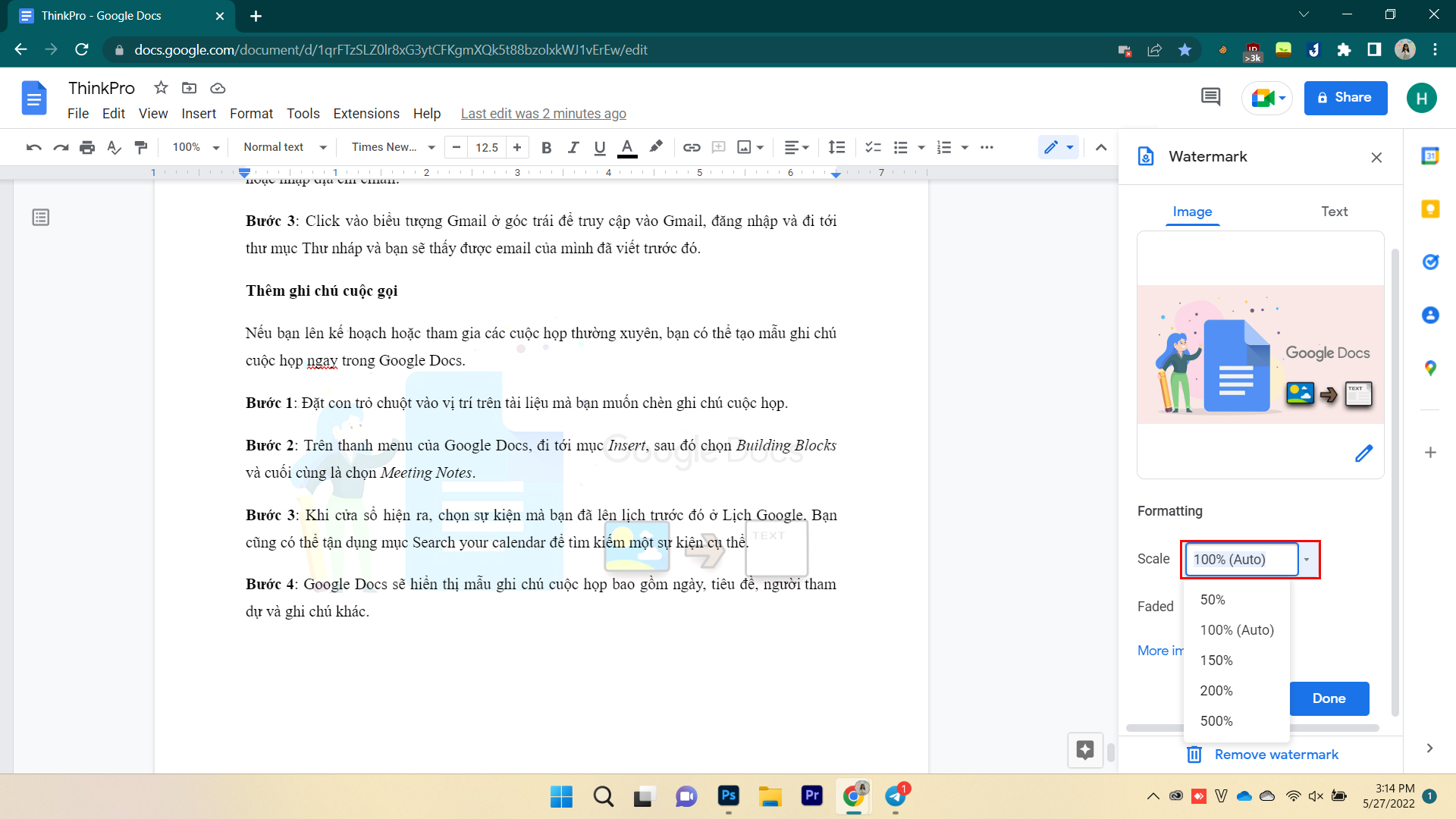Hide the menus with the chevron
The width and height of the screenshot is (1456, 819).
point(1101,147)
